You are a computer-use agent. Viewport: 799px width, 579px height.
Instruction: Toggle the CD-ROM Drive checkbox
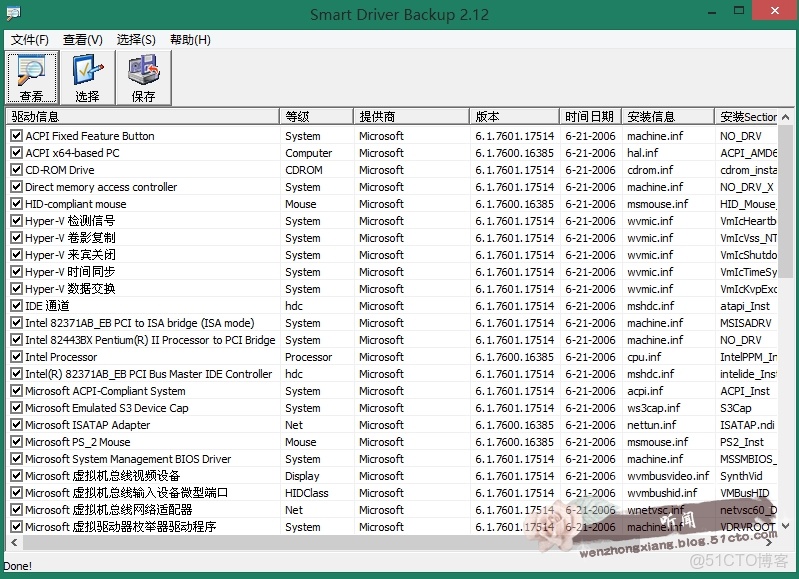[16, 170]
